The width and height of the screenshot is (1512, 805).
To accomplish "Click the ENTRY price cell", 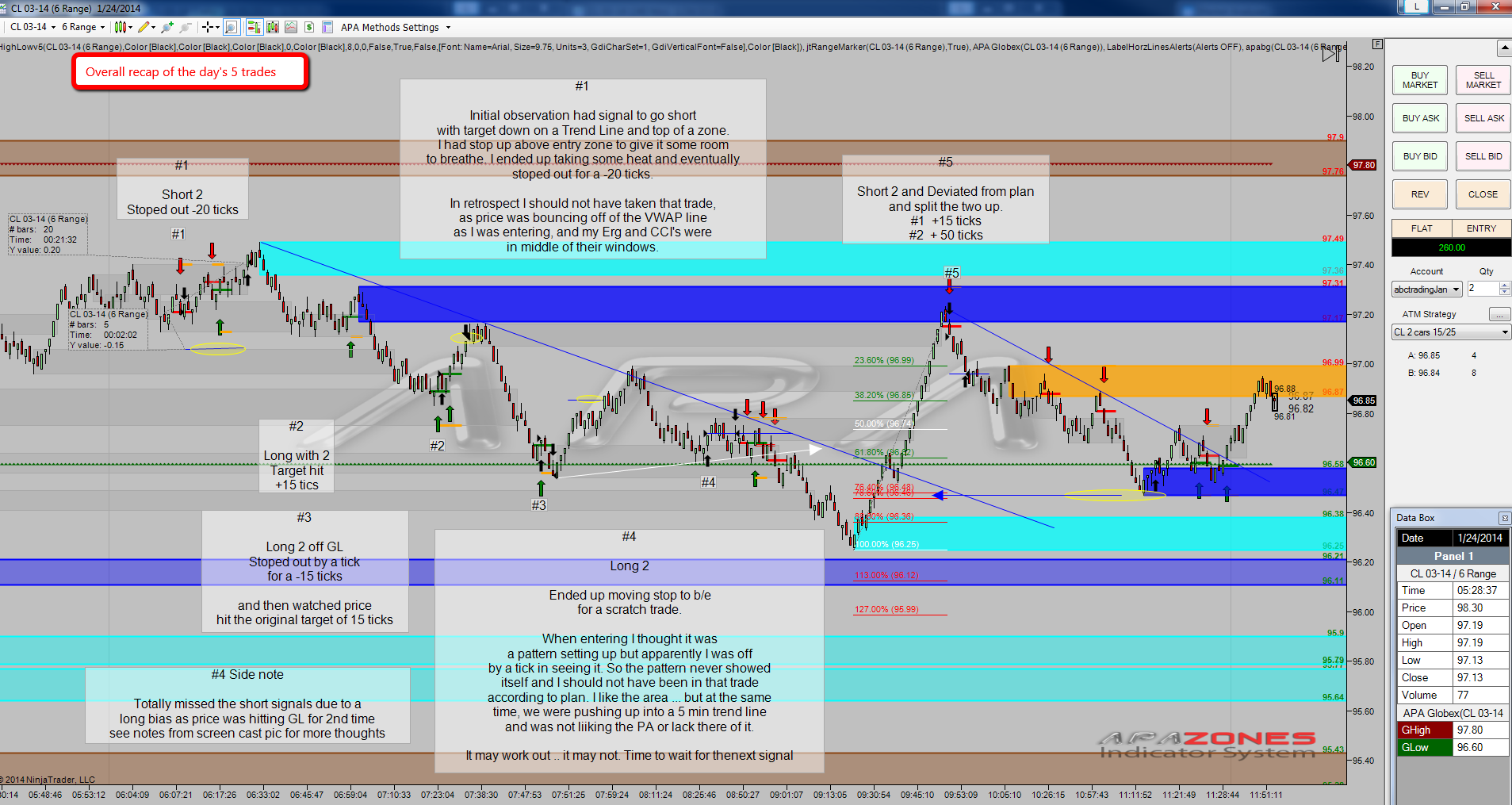I will click(1481, 228).
